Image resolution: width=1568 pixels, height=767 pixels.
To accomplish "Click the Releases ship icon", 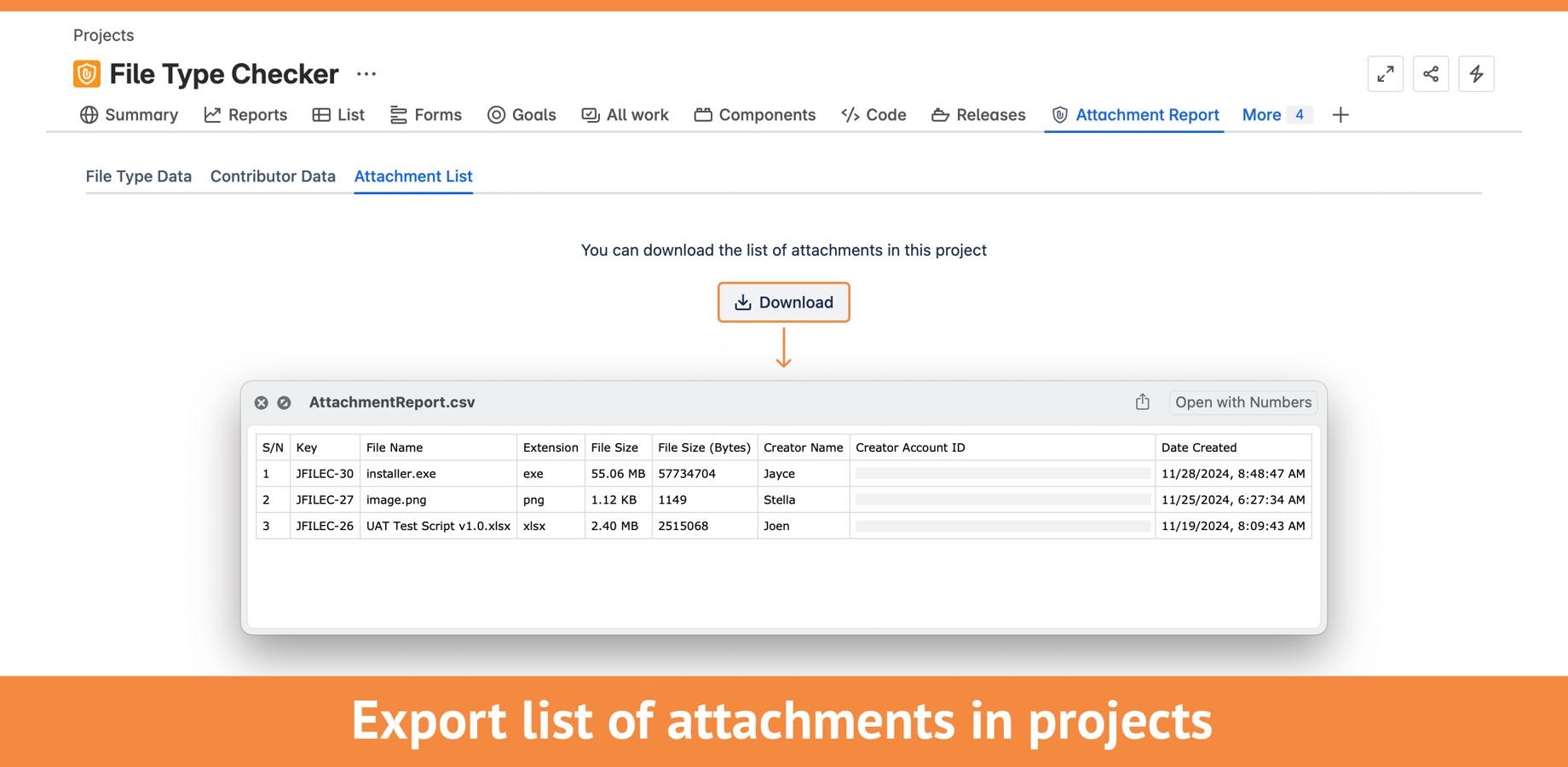I will (940, 114).
